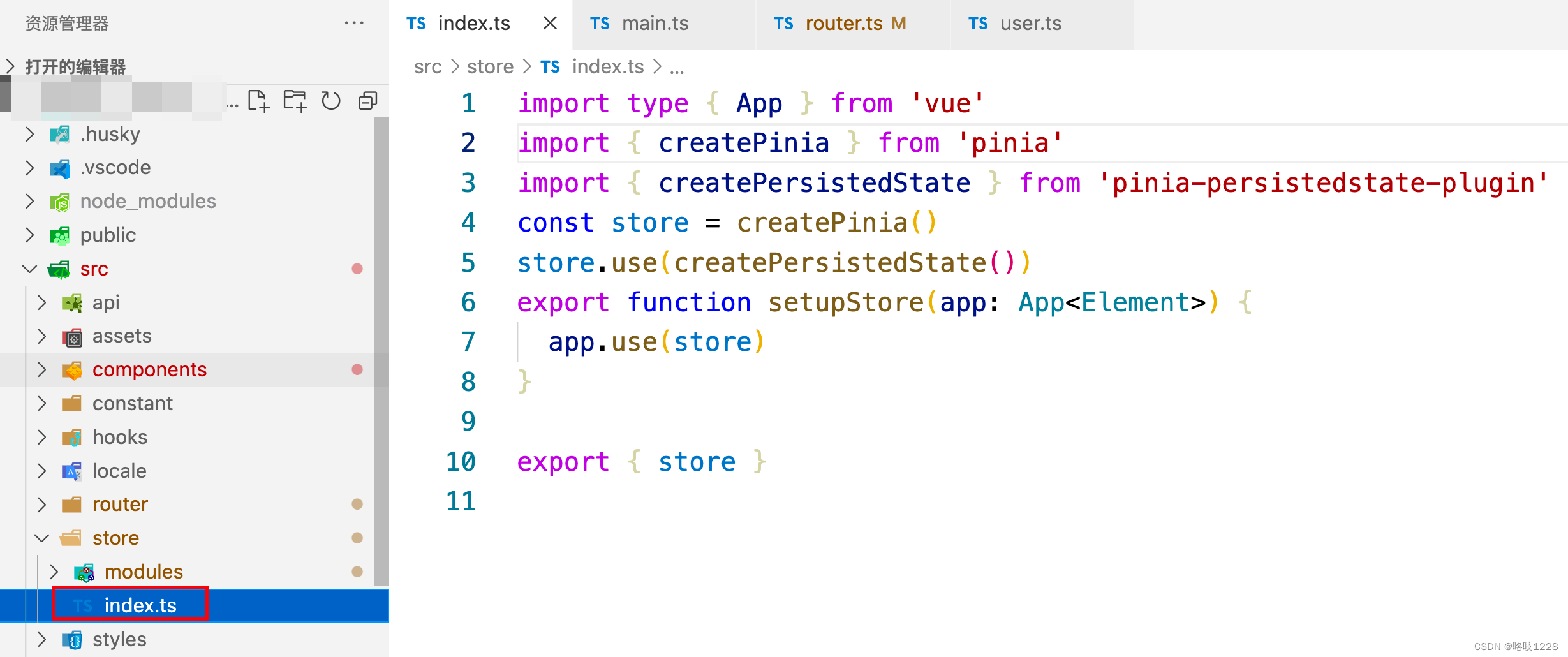Viewport: 1568px width, 657px height.
Task: Click the Refresh Explorer icon
Action: 330,100
